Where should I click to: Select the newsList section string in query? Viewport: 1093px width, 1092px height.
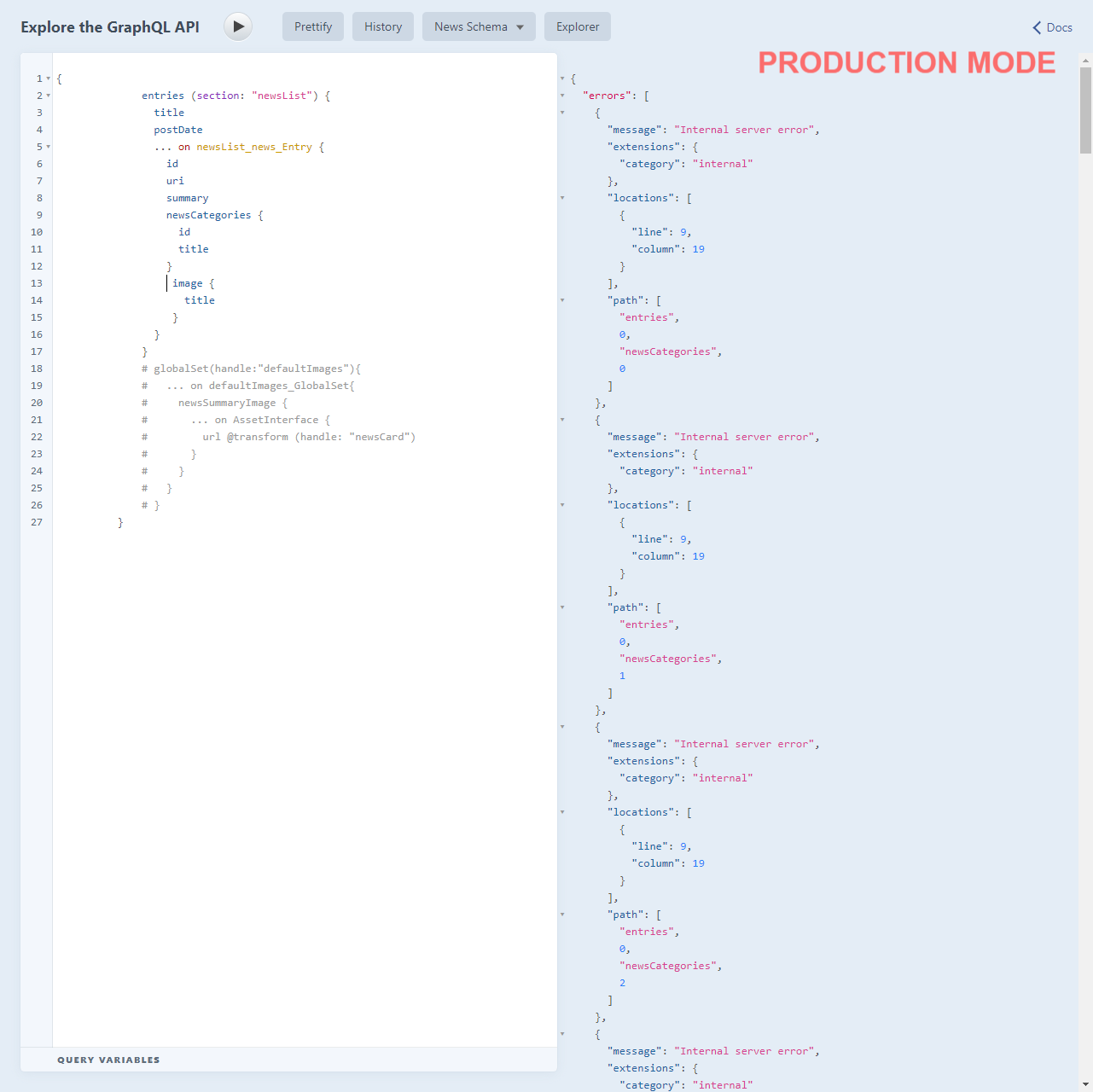point(282,96)
